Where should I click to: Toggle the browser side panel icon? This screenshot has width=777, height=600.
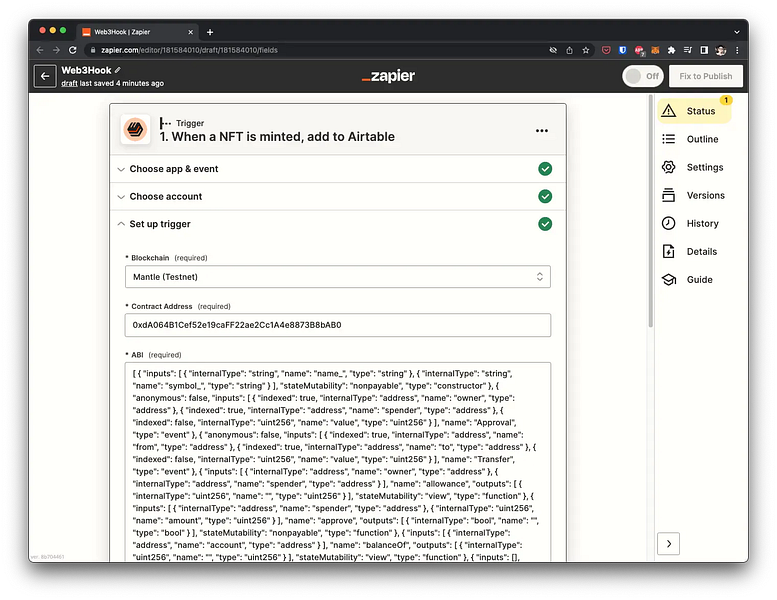tap(704, 50)
